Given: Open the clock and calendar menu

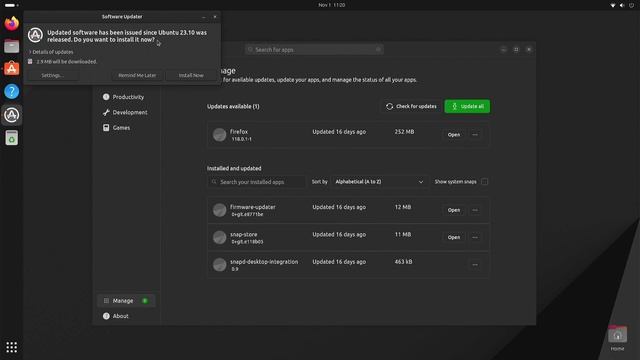Looking at the screenshot, I should (x=331, y=5).
